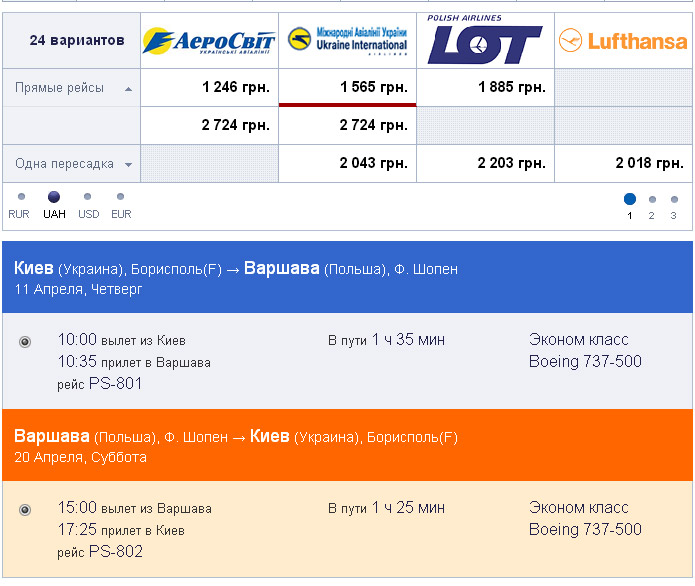This screenshot has width=695, height=586.
Task: Select EUR currency option
Action: pos(121,198)
